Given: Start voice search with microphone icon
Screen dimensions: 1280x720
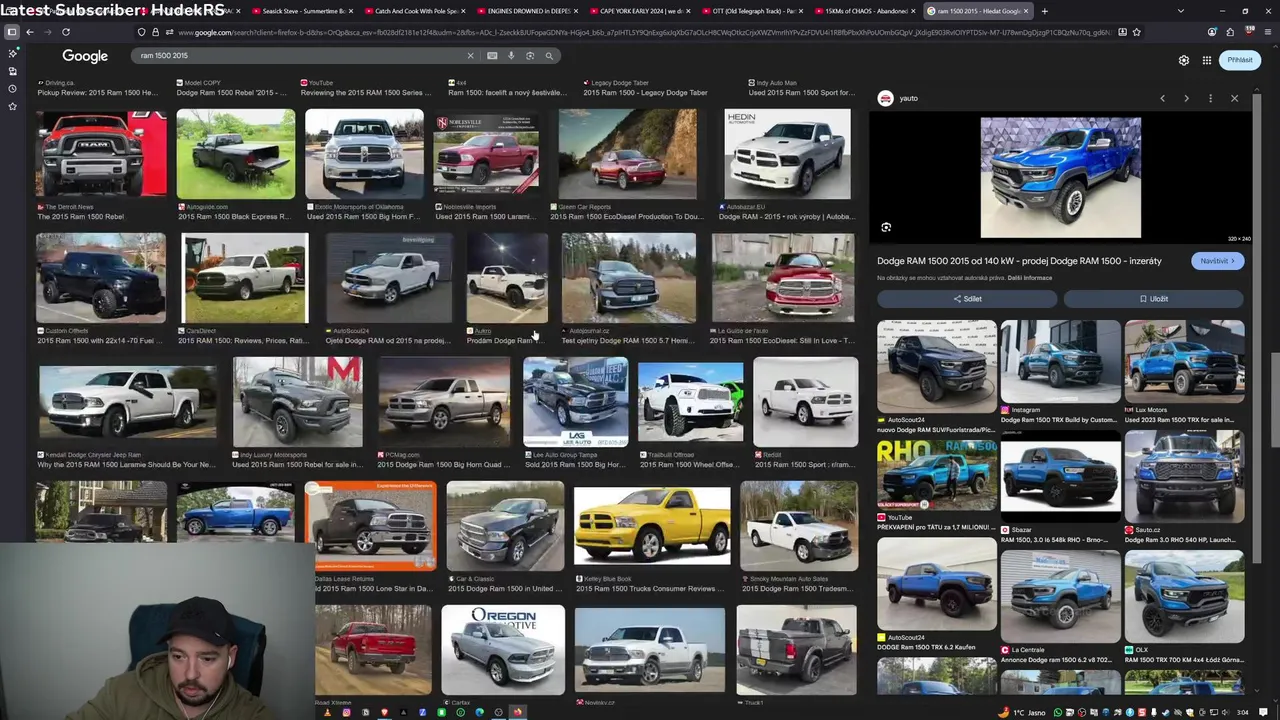Looking at the screenshot, I should pos(511,56).
